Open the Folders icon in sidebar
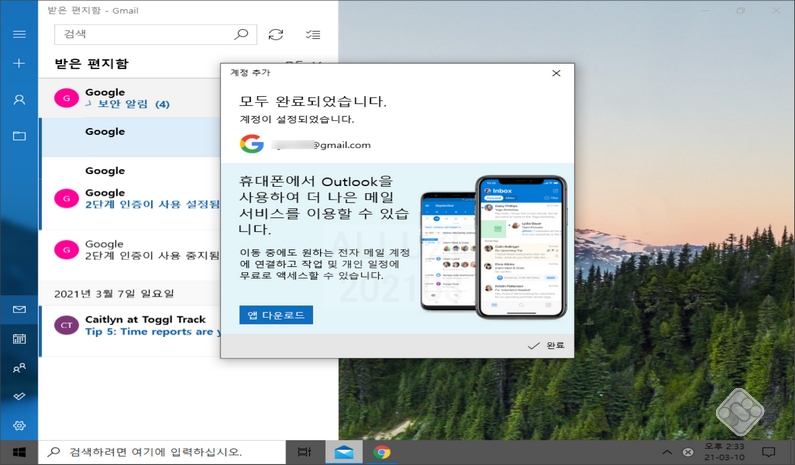 click(19, 135)
